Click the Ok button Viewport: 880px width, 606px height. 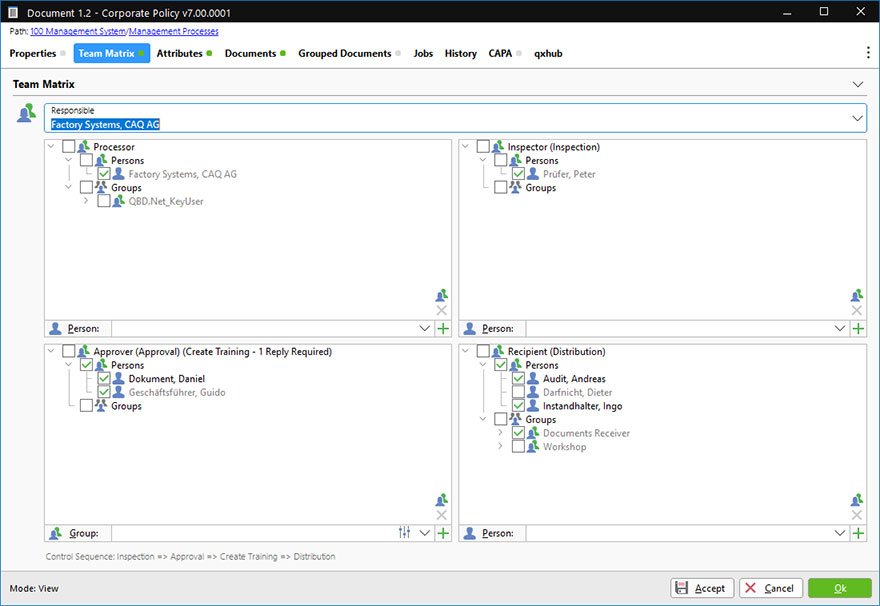click(x=838, y=588)
